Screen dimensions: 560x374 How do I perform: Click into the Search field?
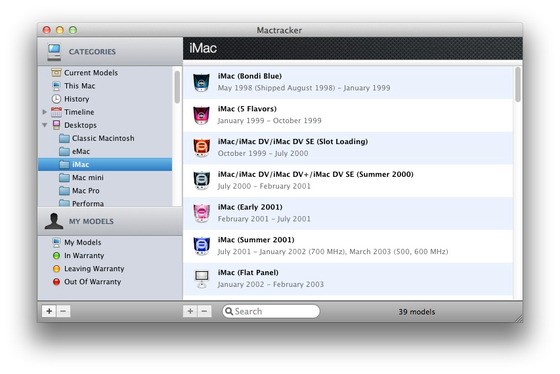point(271,311)
